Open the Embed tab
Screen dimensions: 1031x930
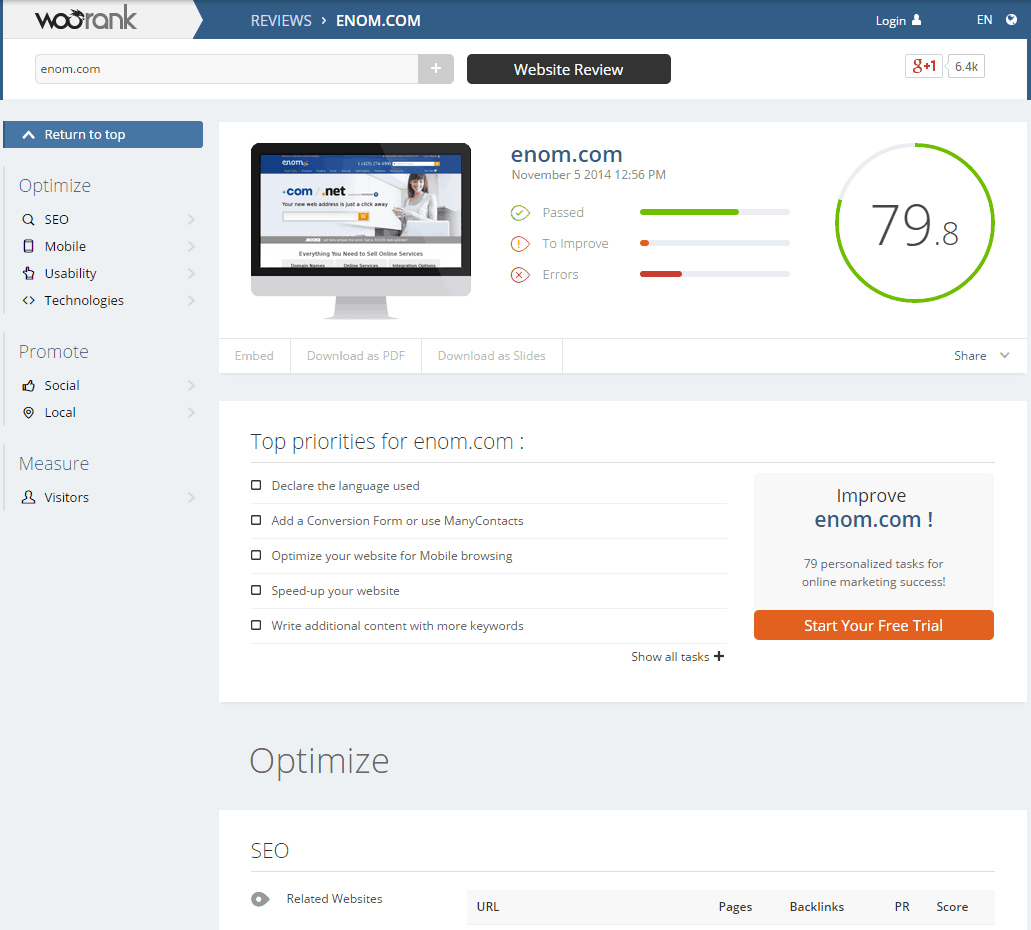[254, 356]
